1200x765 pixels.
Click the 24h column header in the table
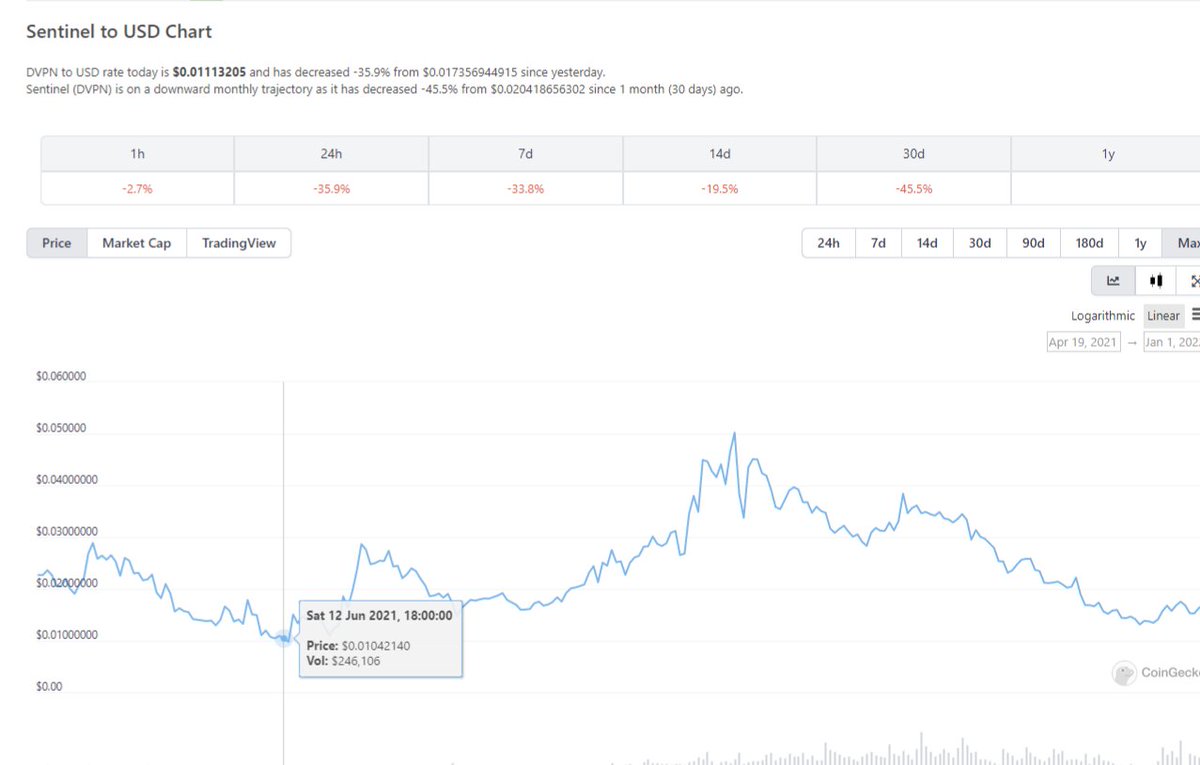[x=331, y=154]
